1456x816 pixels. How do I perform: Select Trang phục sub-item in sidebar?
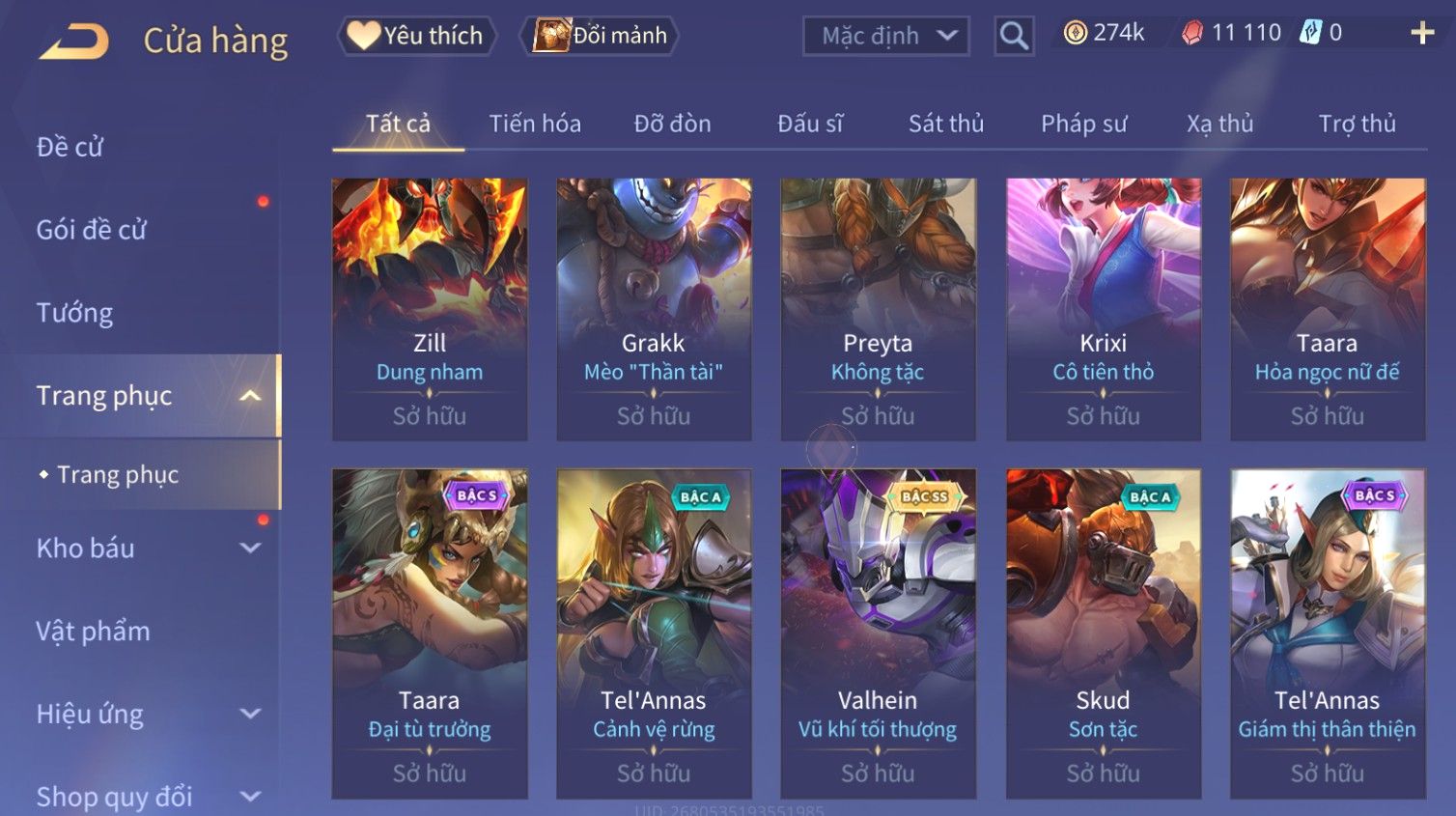pos(118,475)
